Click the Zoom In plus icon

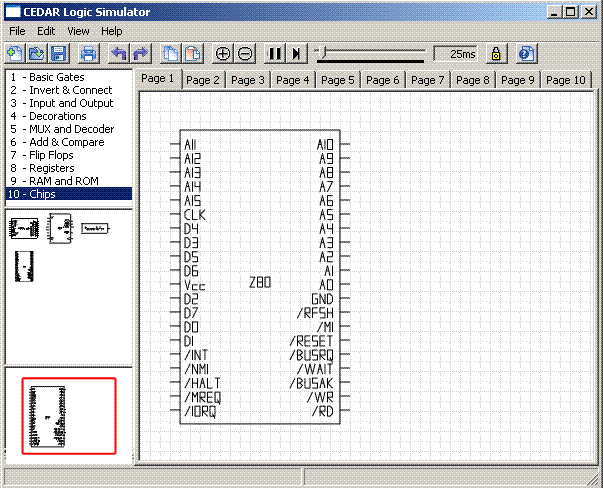223,53
